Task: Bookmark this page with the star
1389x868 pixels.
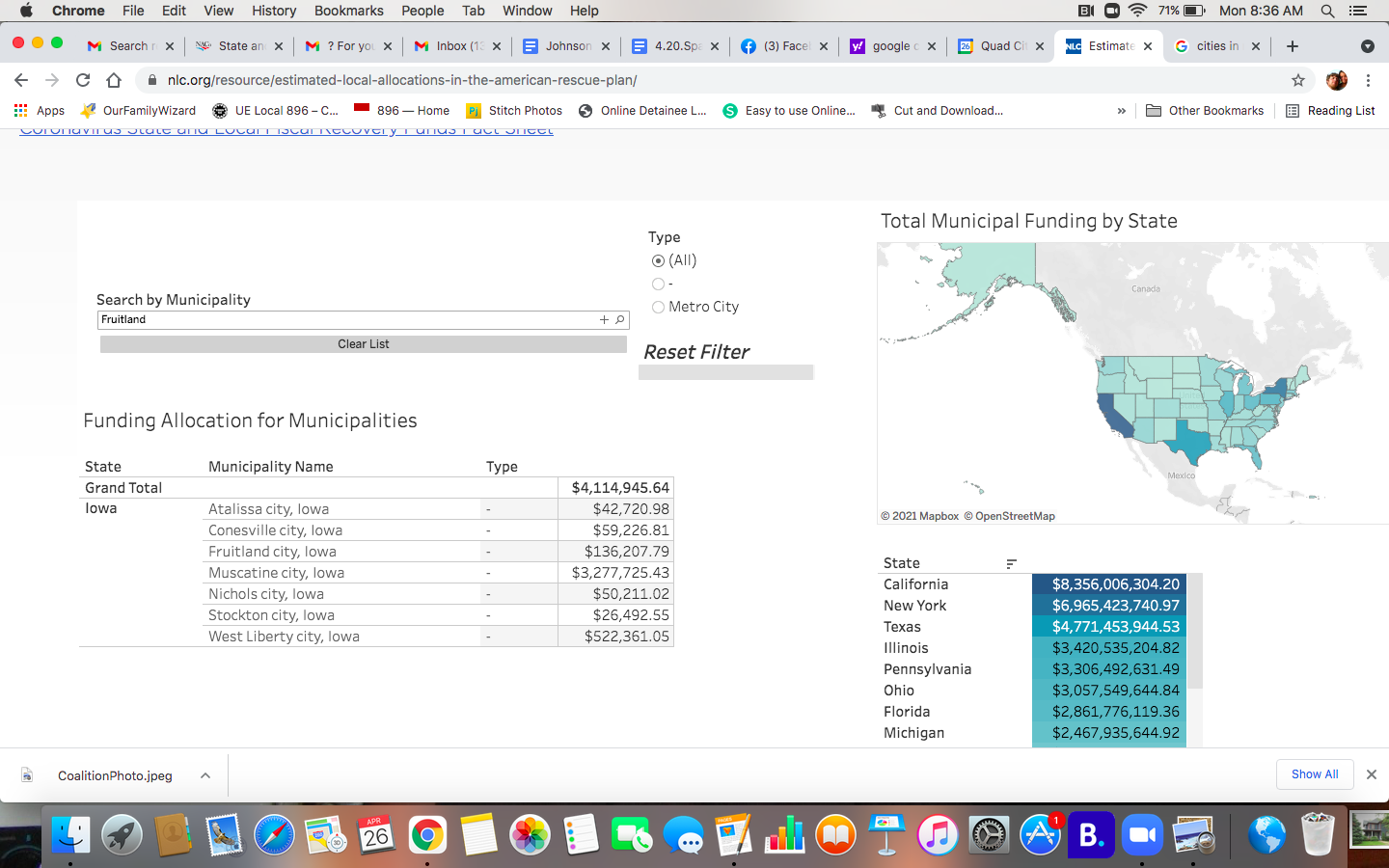Action: 1298,80
